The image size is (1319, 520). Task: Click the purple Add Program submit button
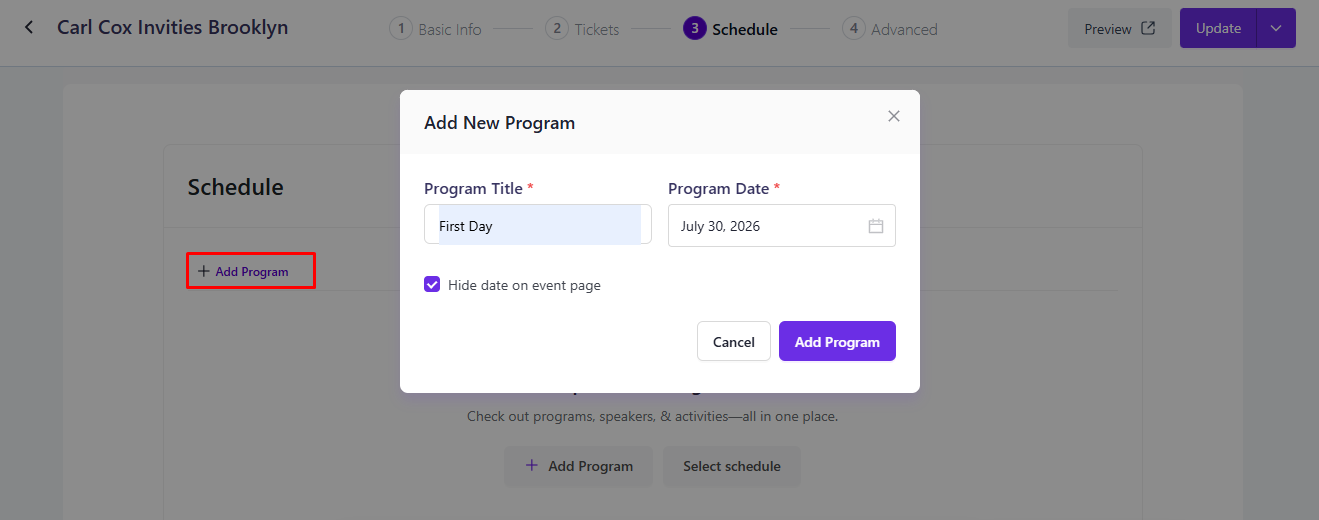pyautogui.click(x=837, y=341)
